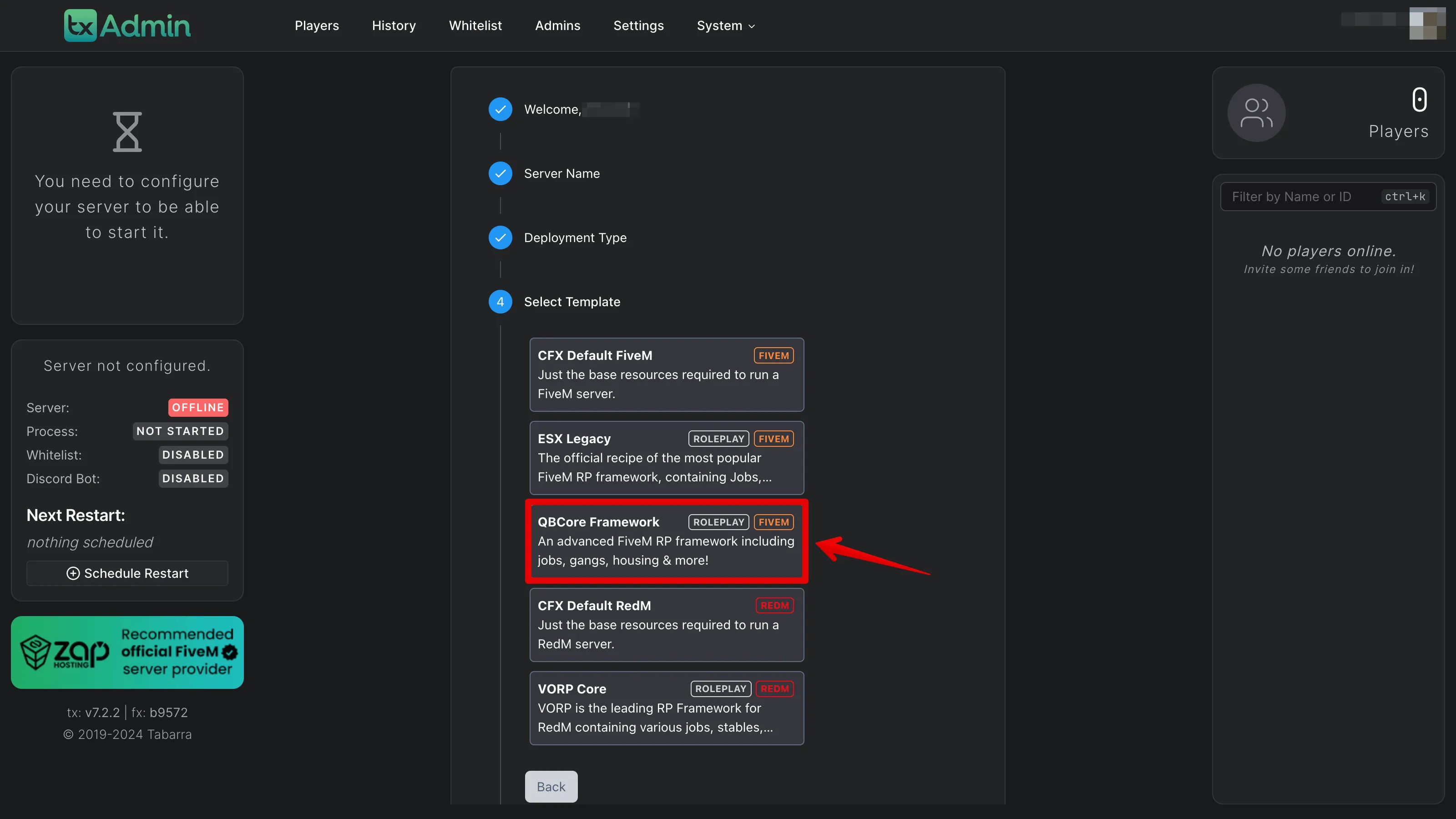1456x819 pixels.
Task: Click the REDM tag on CFX Default RedM
Action: coord(774,605)
